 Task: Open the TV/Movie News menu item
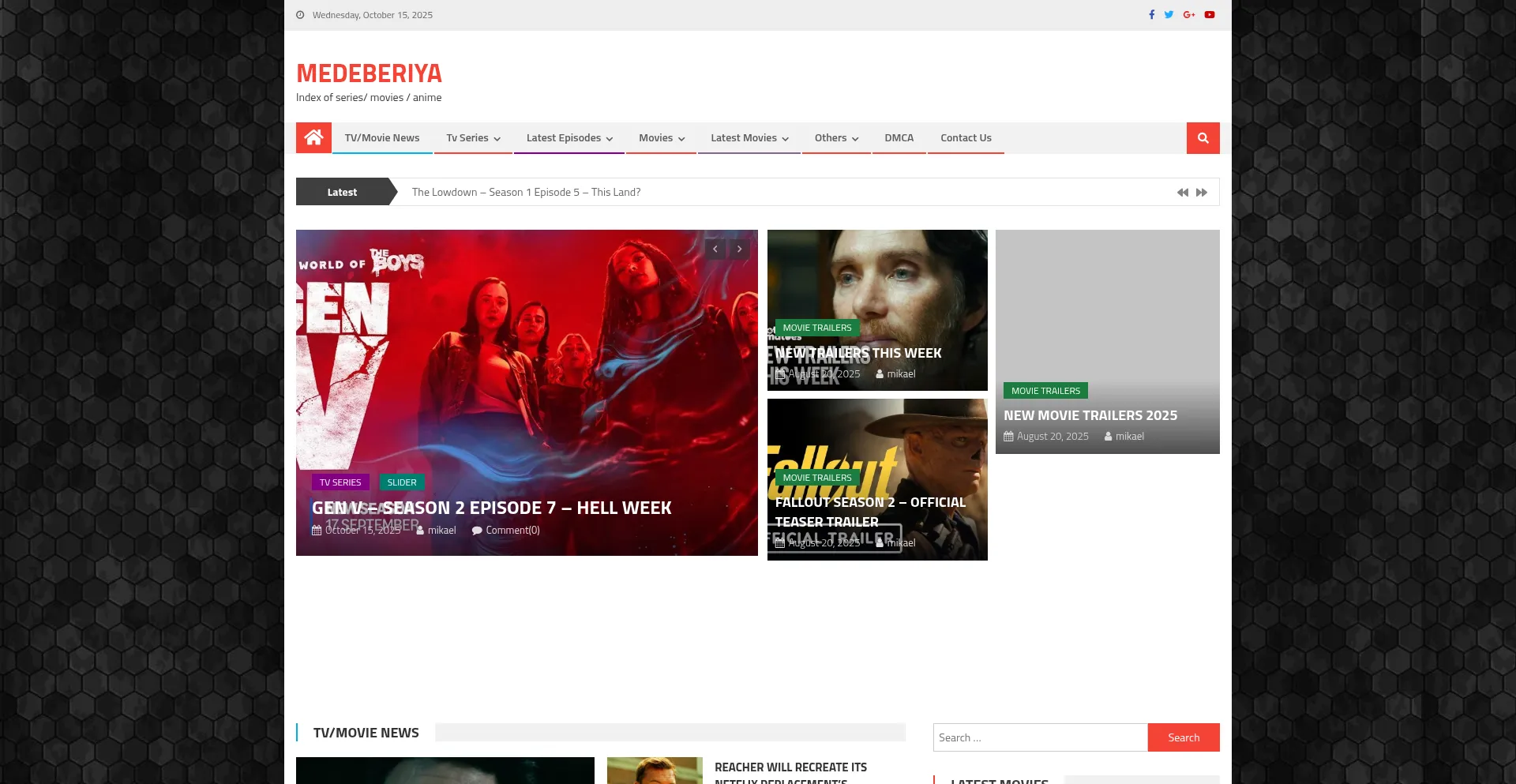click(382, 138)
